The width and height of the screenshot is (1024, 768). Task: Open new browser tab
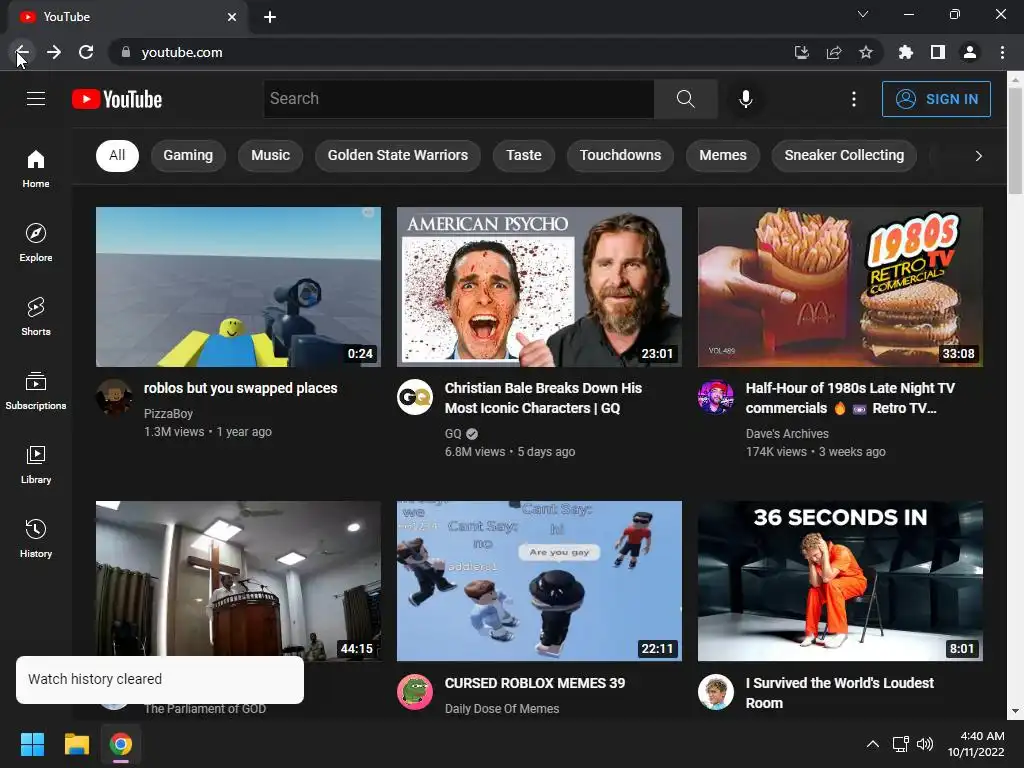tap(270, 17)
